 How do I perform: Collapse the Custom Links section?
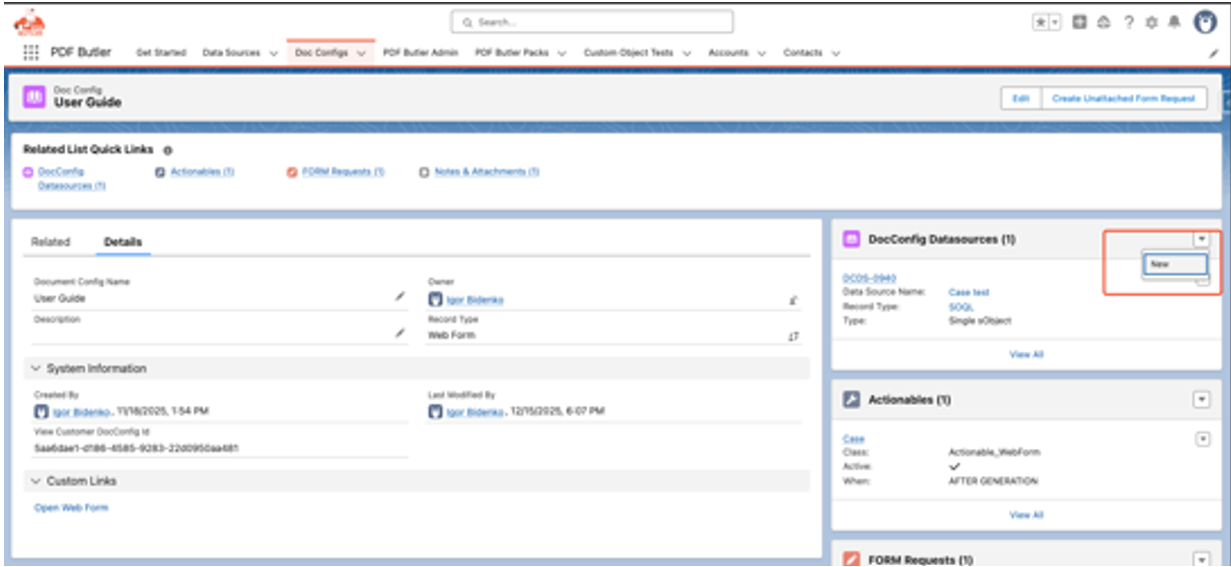[37, 481]
